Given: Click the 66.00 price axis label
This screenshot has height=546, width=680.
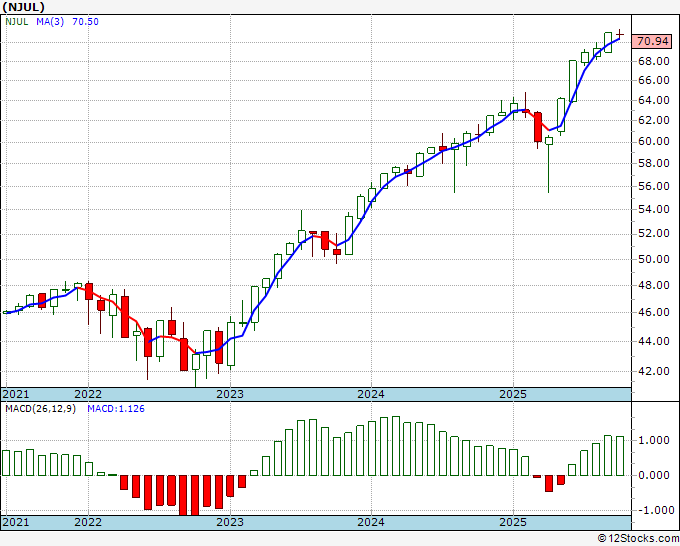Looking at the screenshot, I should [x=654, y=80].
